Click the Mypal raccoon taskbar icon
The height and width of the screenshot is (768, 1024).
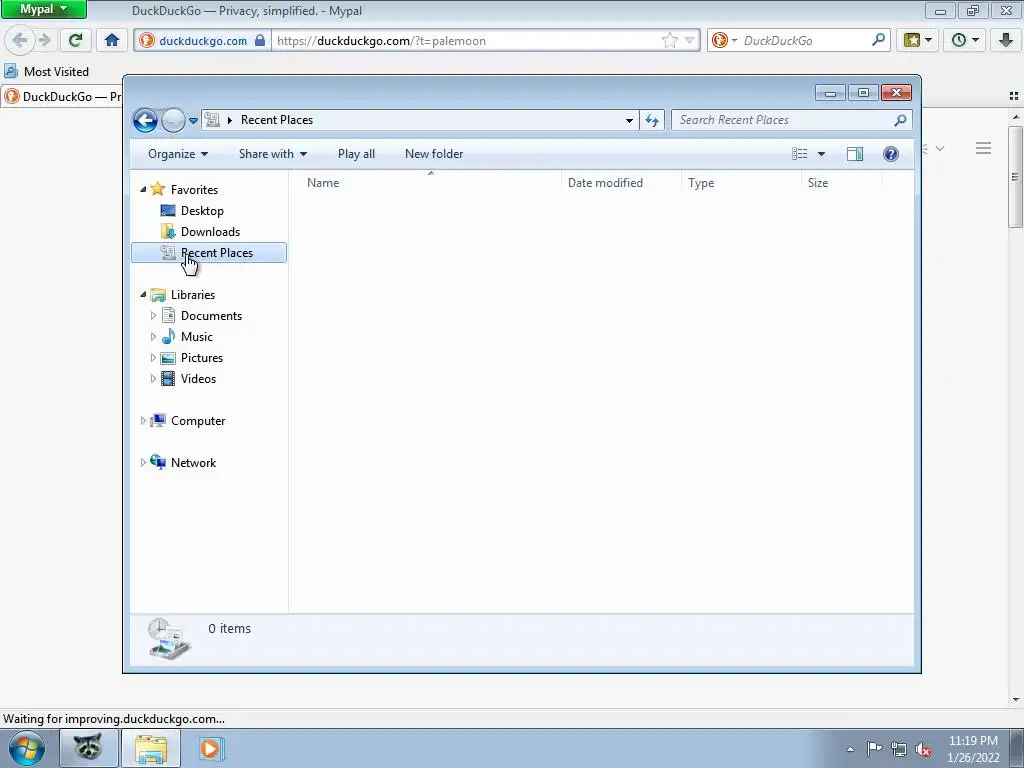(88, 748)
